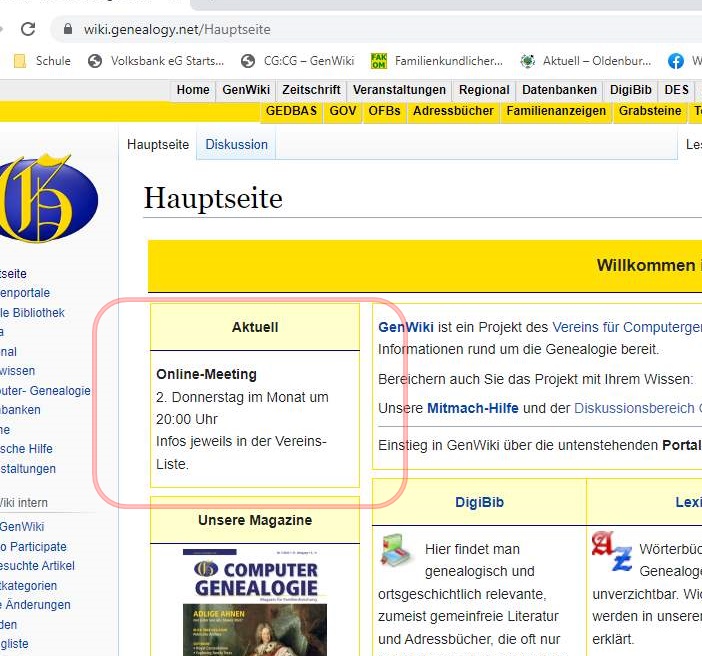The width and height of the screenshot is (702, 656).
Task: Open sidebar link ending in Bibliothek
Action: pyautogui.click(x=32, y=313)
